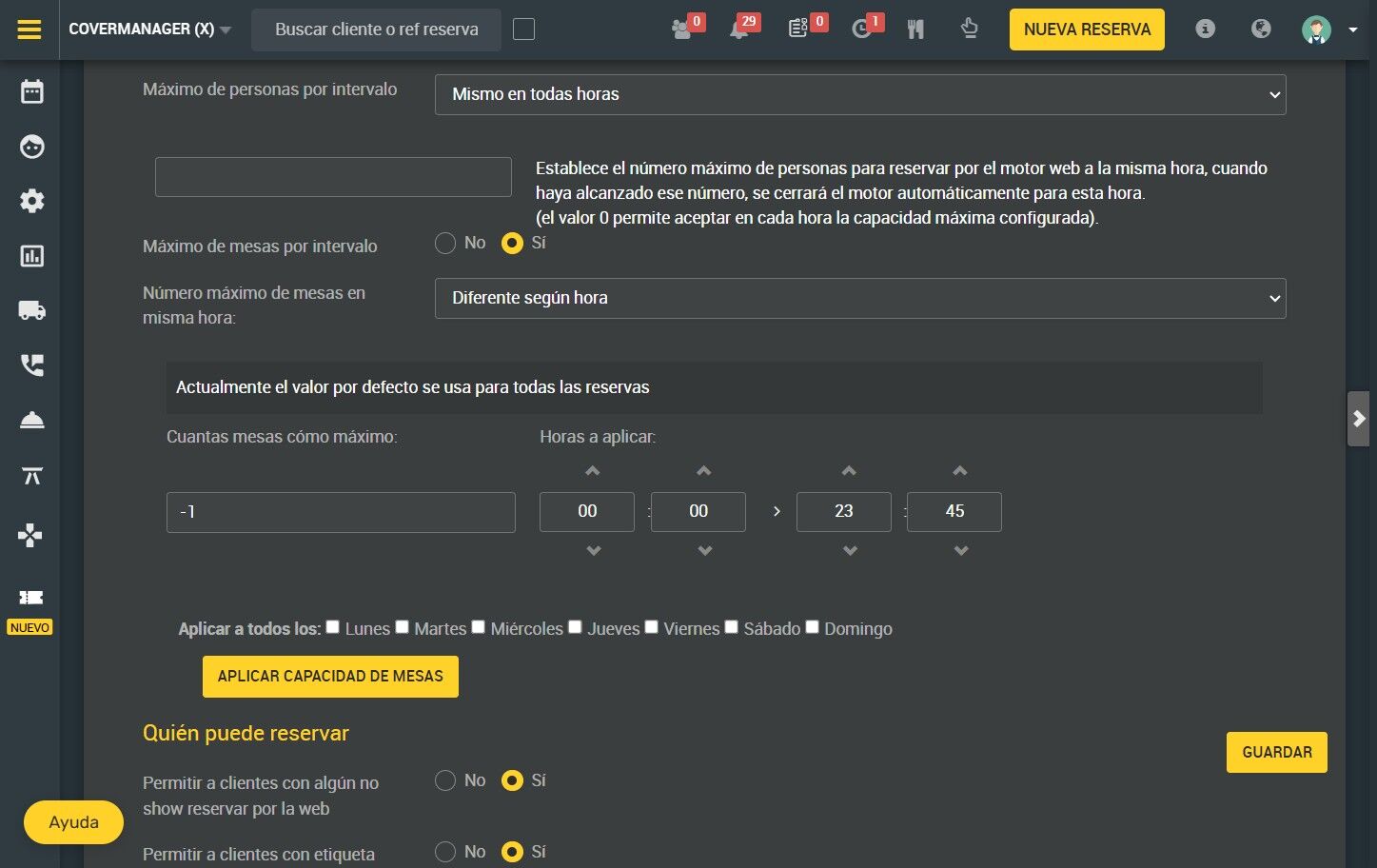Open the Diferente según hora dropdown
Viewport: 1377px width, 868px height.
coord(860,298)
